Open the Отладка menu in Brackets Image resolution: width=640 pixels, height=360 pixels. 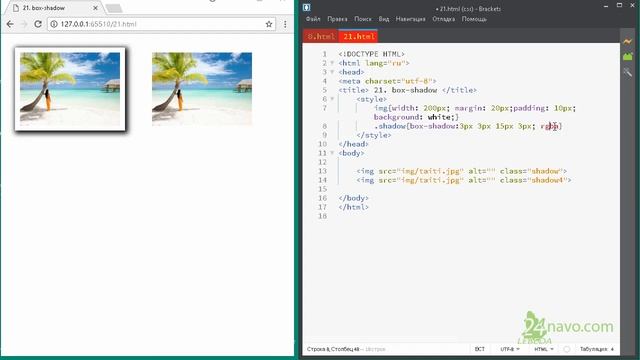tap(443, 19)
